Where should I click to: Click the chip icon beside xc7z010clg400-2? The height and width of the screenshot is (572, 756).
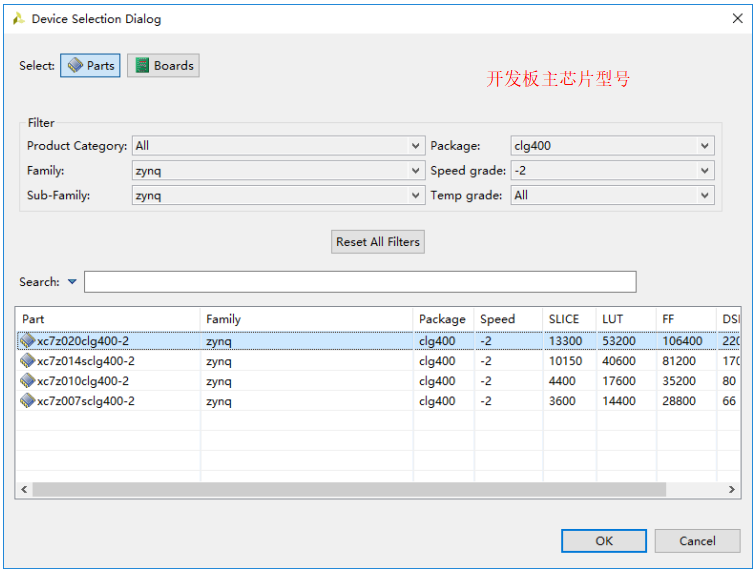point(28,381)
